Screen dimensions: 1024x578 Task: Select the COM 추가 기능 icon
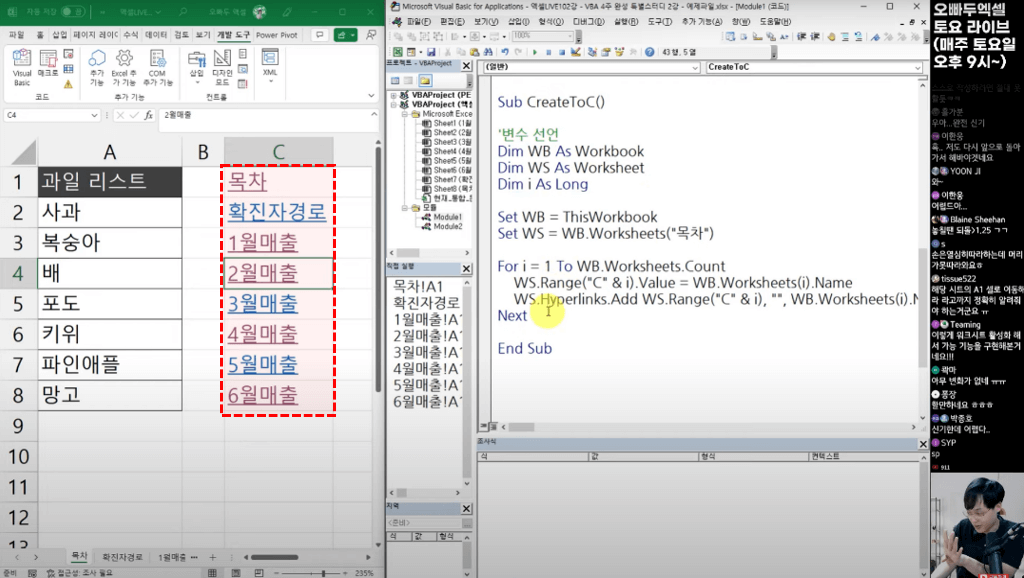[x=158, y=64]
